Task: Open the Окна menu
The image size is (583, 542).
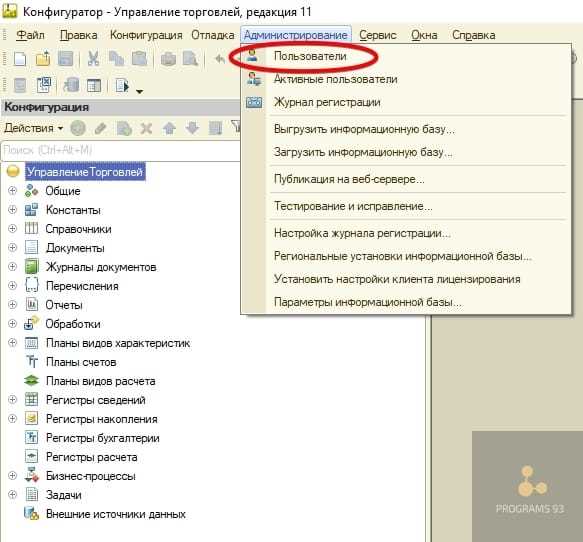Action: (424, 35)
